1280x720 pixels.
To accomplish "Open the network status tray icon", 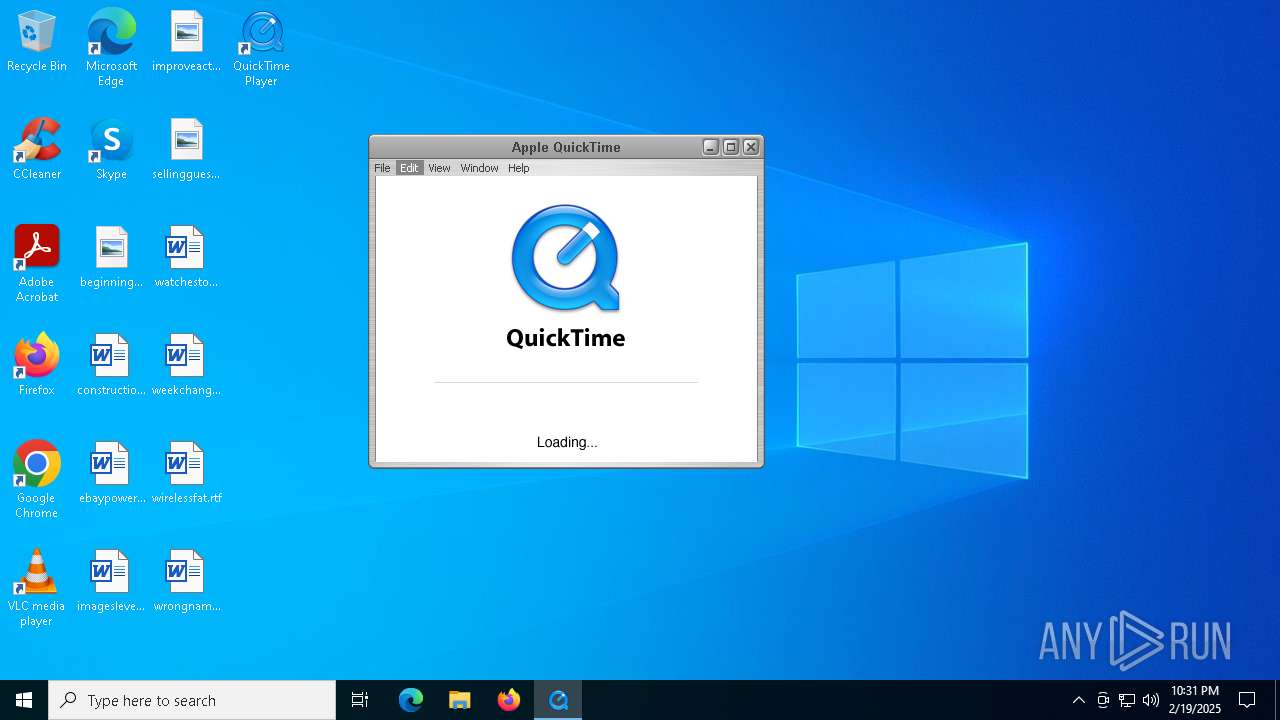I will point(1127,700).
